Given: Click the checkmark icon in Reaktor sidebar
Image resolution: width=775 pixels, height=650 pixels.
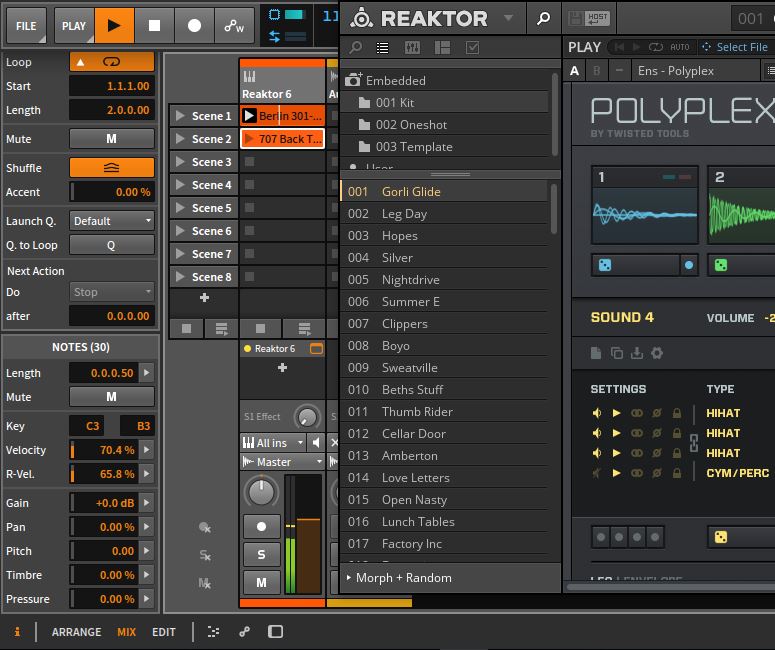Looking at the screenshot, I should [x=472, y=47].
